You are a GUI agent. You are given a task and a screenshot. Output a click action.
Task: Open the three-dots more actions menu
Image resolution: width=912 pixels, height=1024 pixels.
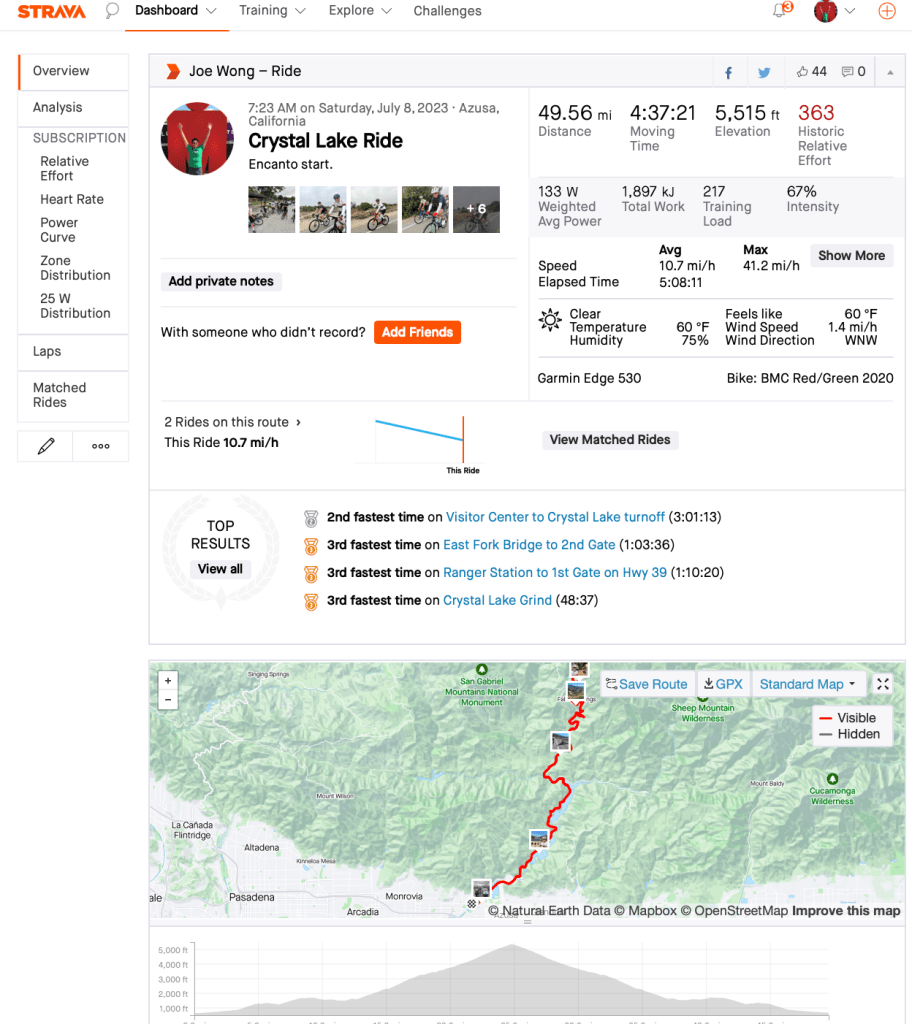(x=101, y=447)
